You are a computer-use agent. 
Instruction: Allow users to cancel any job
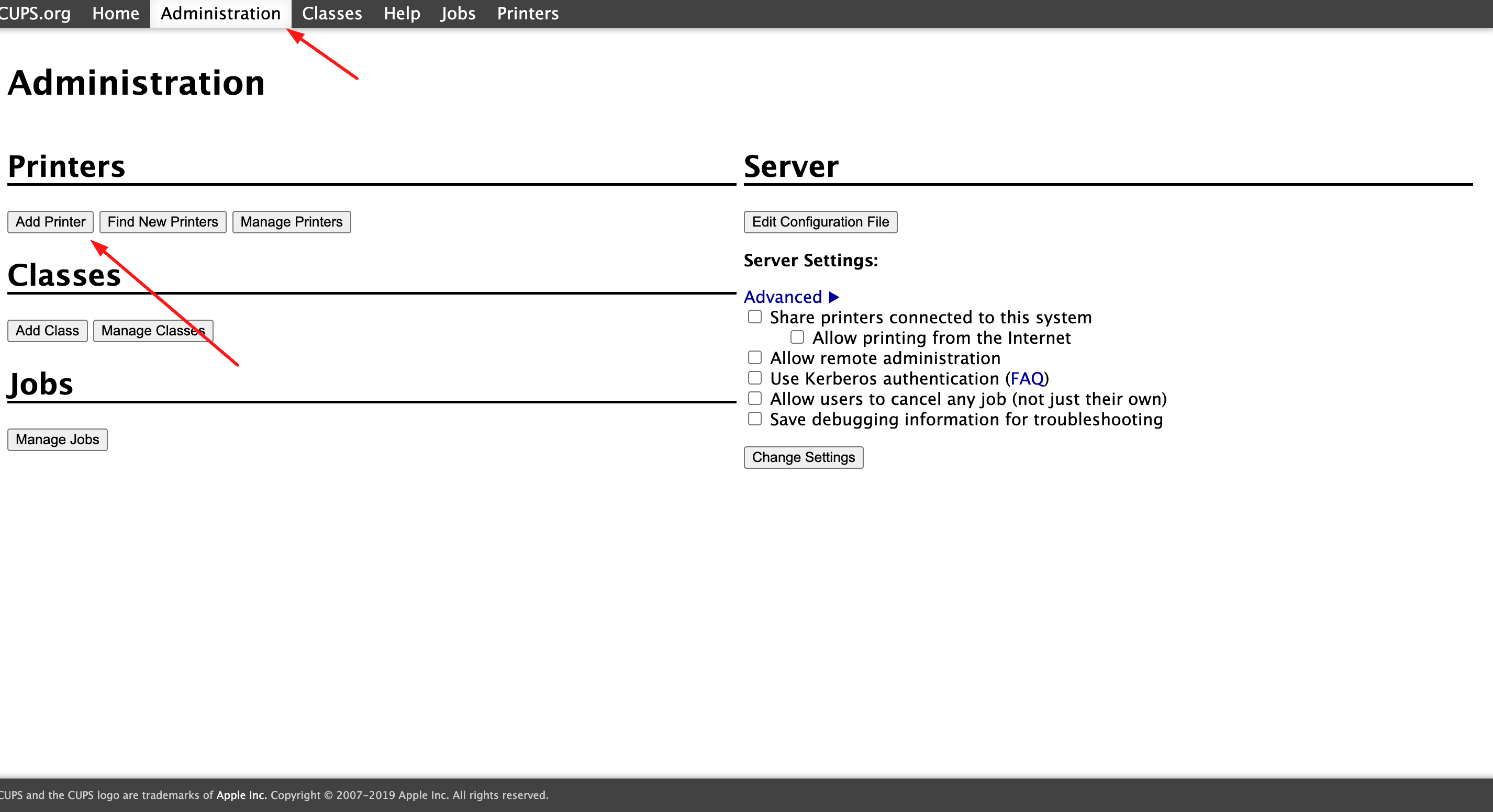tap(754, 398)
